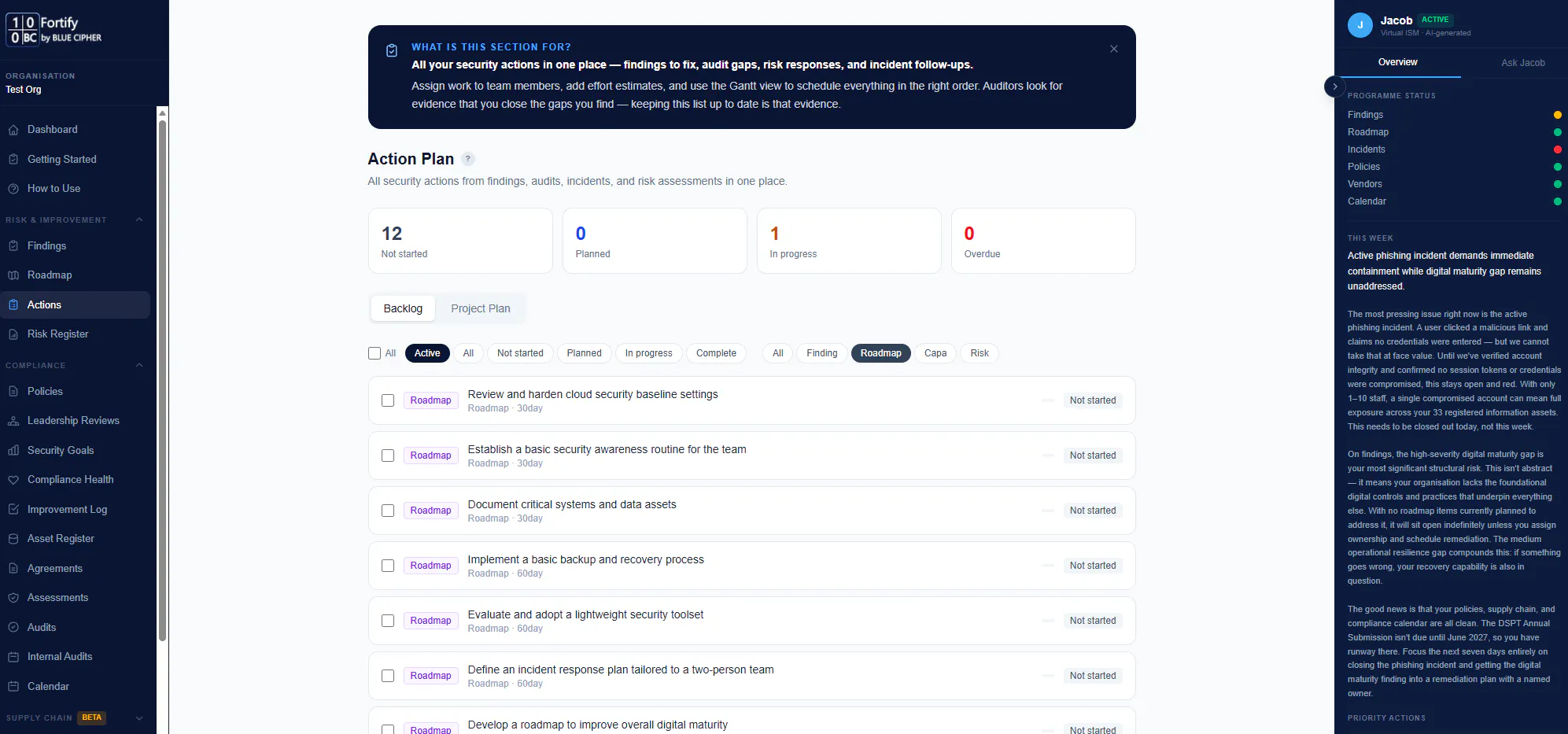
Task: Open 'Implement a basic backup' Not started status
Action: (x=1093, y=566)
